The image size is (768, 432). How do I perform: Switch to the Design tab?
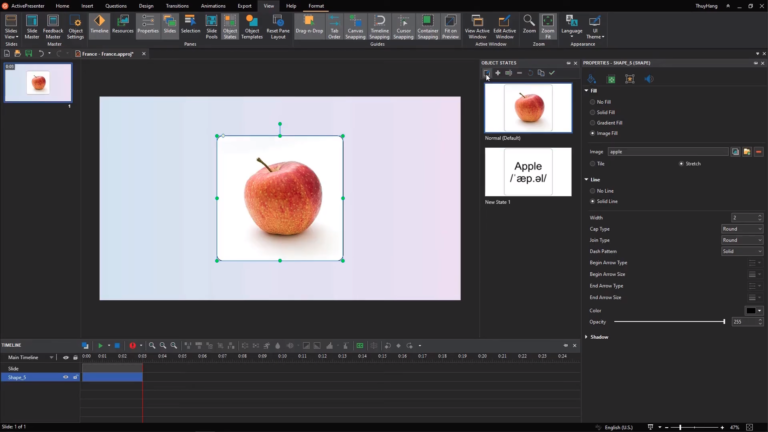tap(146, 6)
